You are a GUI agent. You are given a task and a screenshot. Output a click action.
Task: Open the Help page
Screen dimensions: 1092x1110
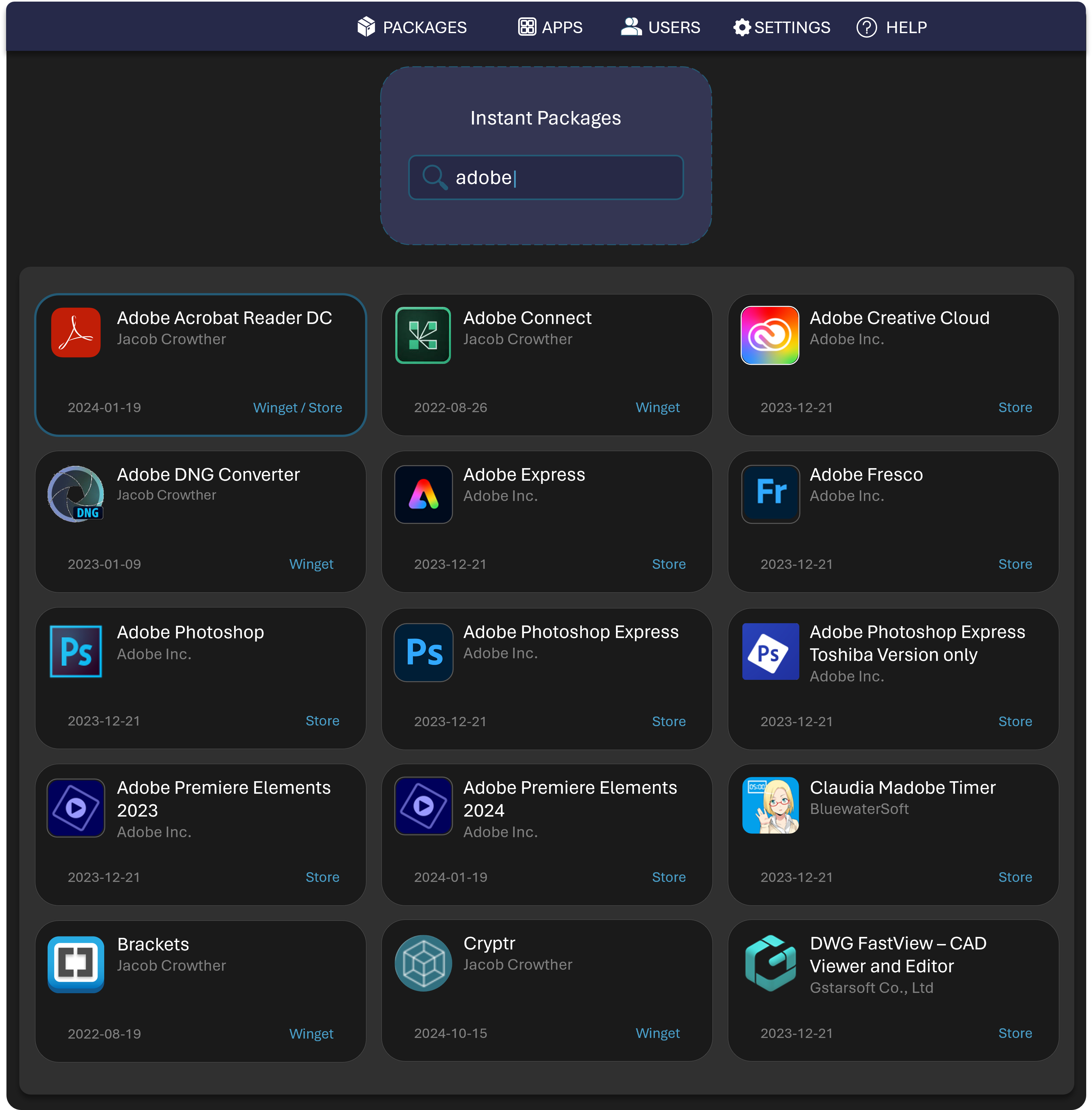(x=891, y=27)
